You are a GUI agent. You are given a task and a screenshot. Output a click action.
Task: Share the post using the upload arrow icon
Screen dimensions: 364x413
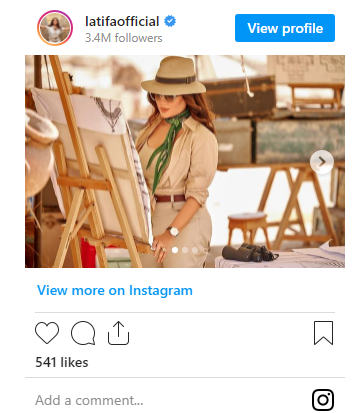[x=118, y=333]
